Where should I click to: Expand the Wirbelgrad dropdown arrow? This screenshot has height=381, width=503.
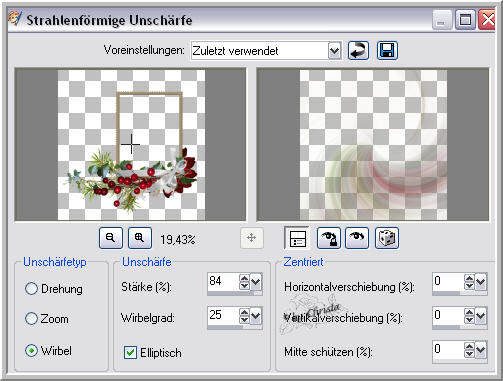[256, 315]
